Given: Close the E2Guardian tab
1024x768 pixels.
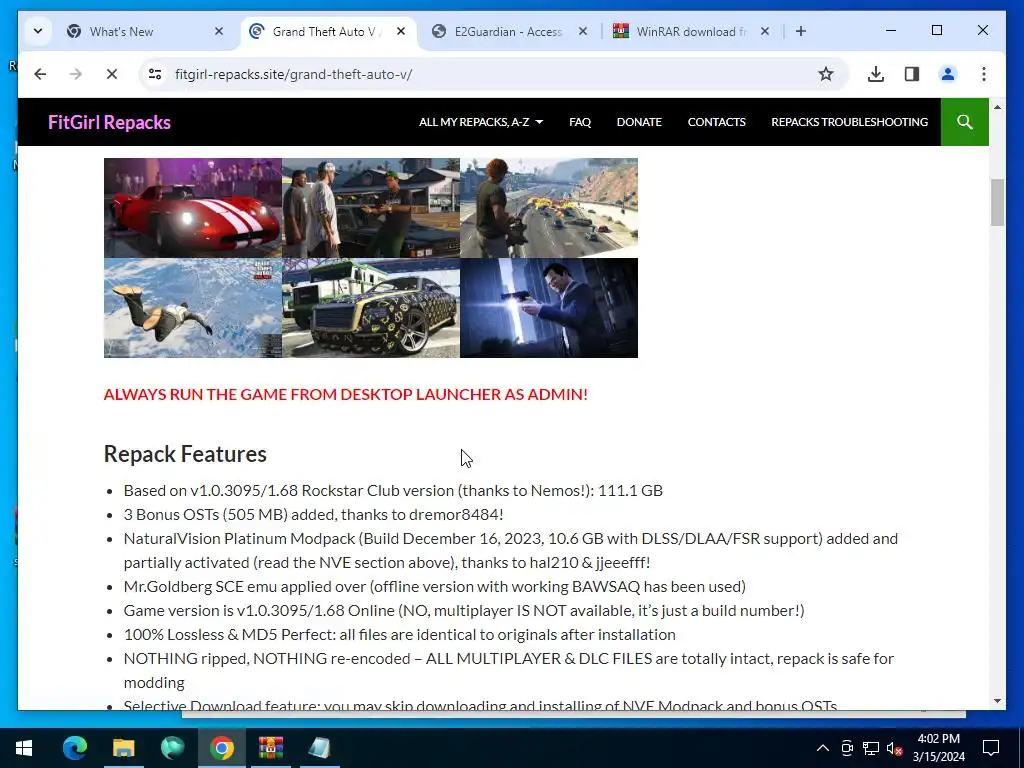Looking at the screenshot, I should pos(583,31).
